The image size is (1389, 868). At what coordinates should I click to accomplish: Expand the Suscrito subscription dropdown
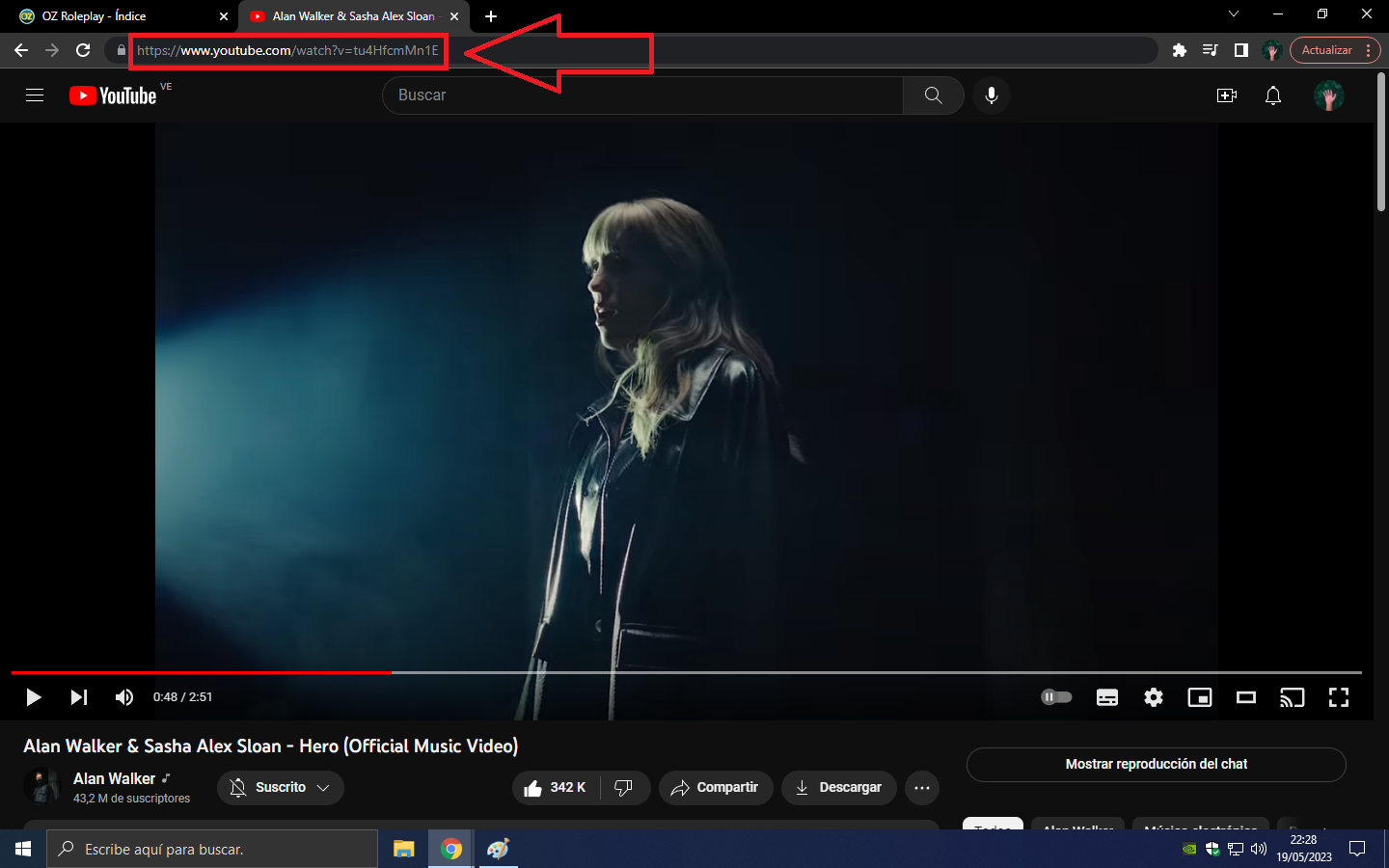click(x=281, y=788)
